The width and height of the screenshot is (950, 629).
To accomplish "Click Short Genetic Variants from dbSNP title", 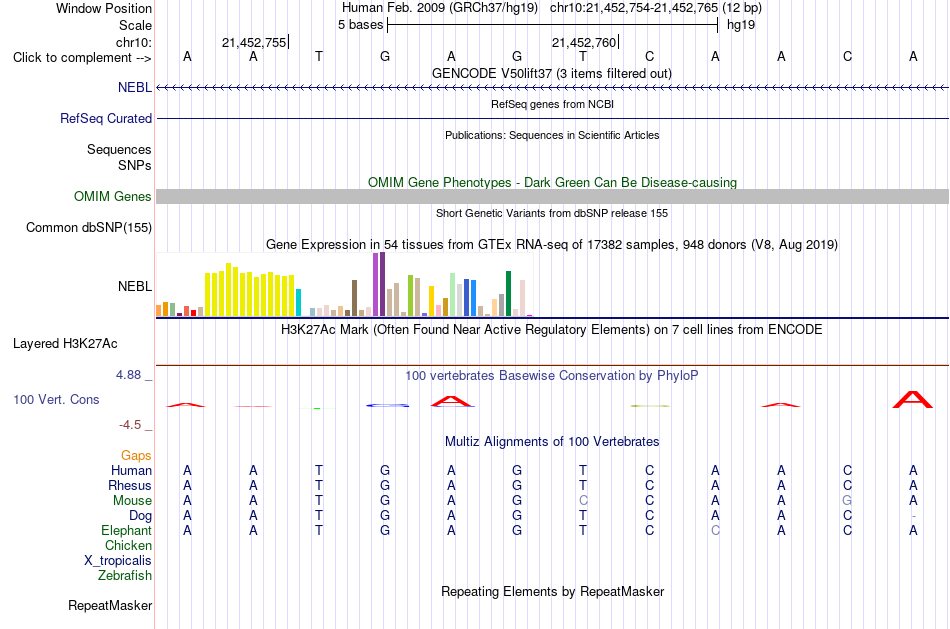I will (551, 213).
